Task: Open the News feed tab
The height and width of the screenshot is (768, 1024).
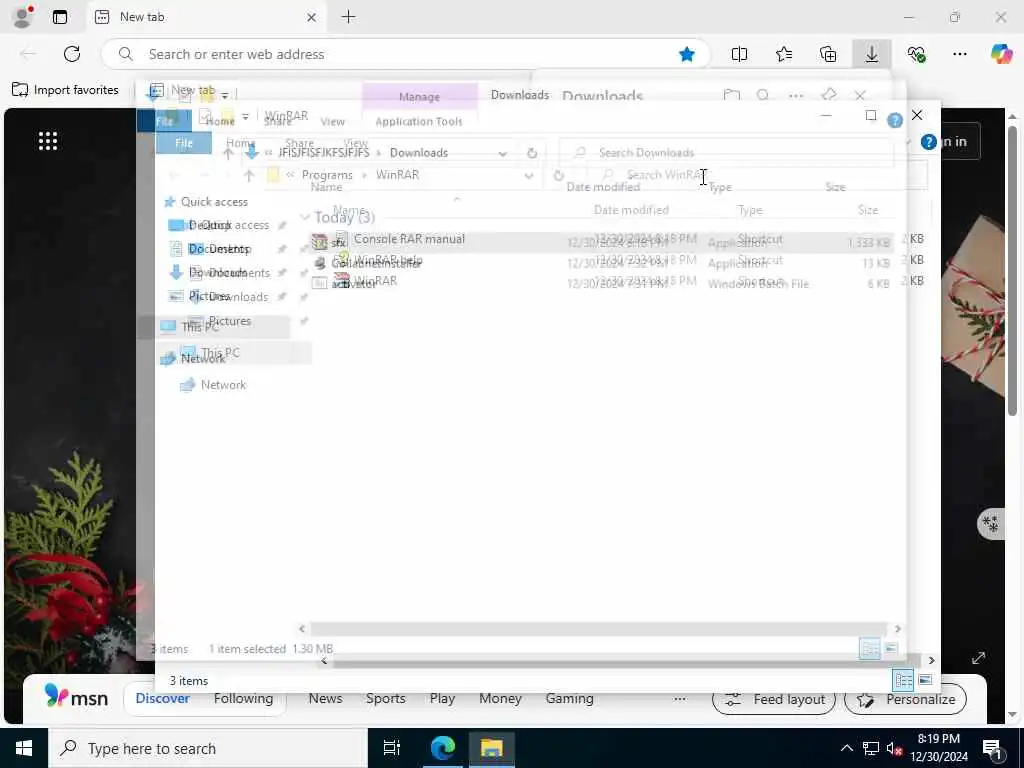Action: point(325,698)
